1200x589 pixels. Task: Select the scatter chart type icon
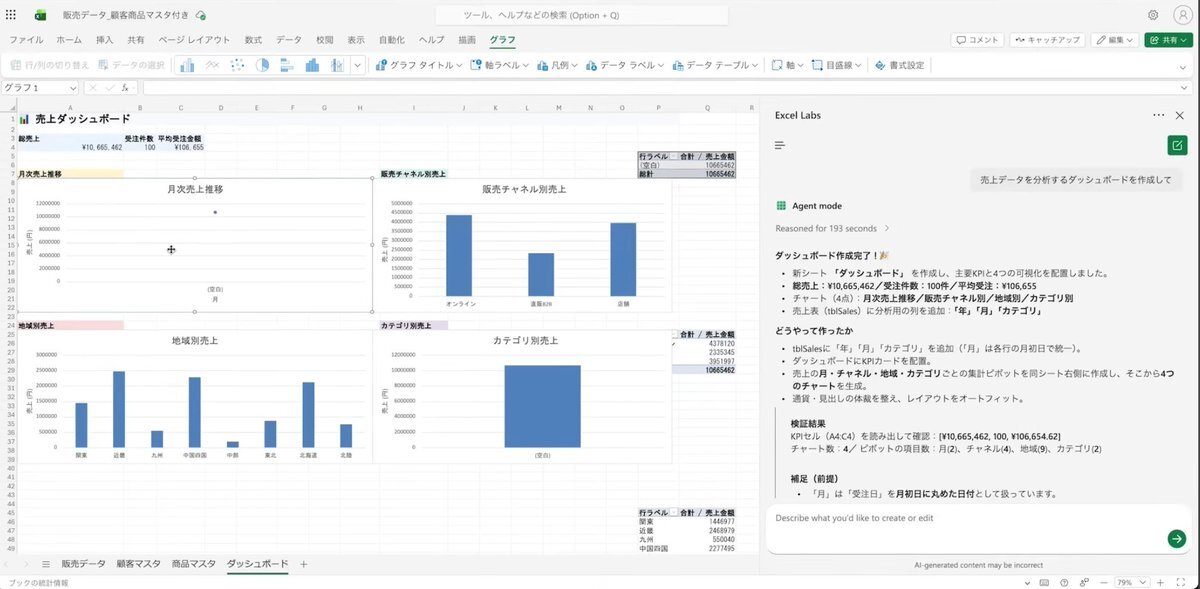[237, 65]
